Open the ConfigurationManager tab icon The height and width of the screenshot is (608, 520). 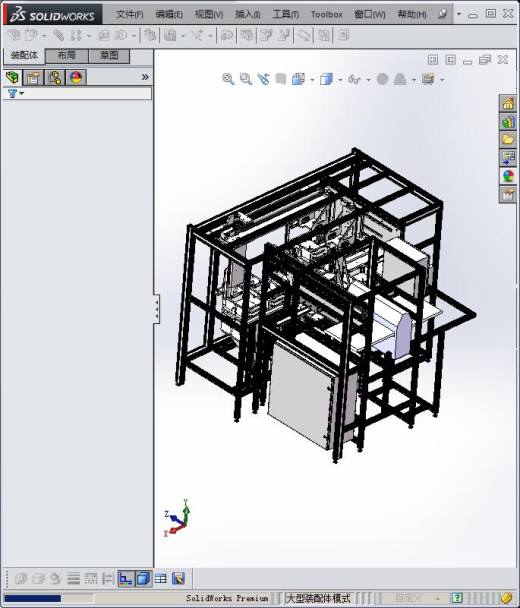point(55,78)
